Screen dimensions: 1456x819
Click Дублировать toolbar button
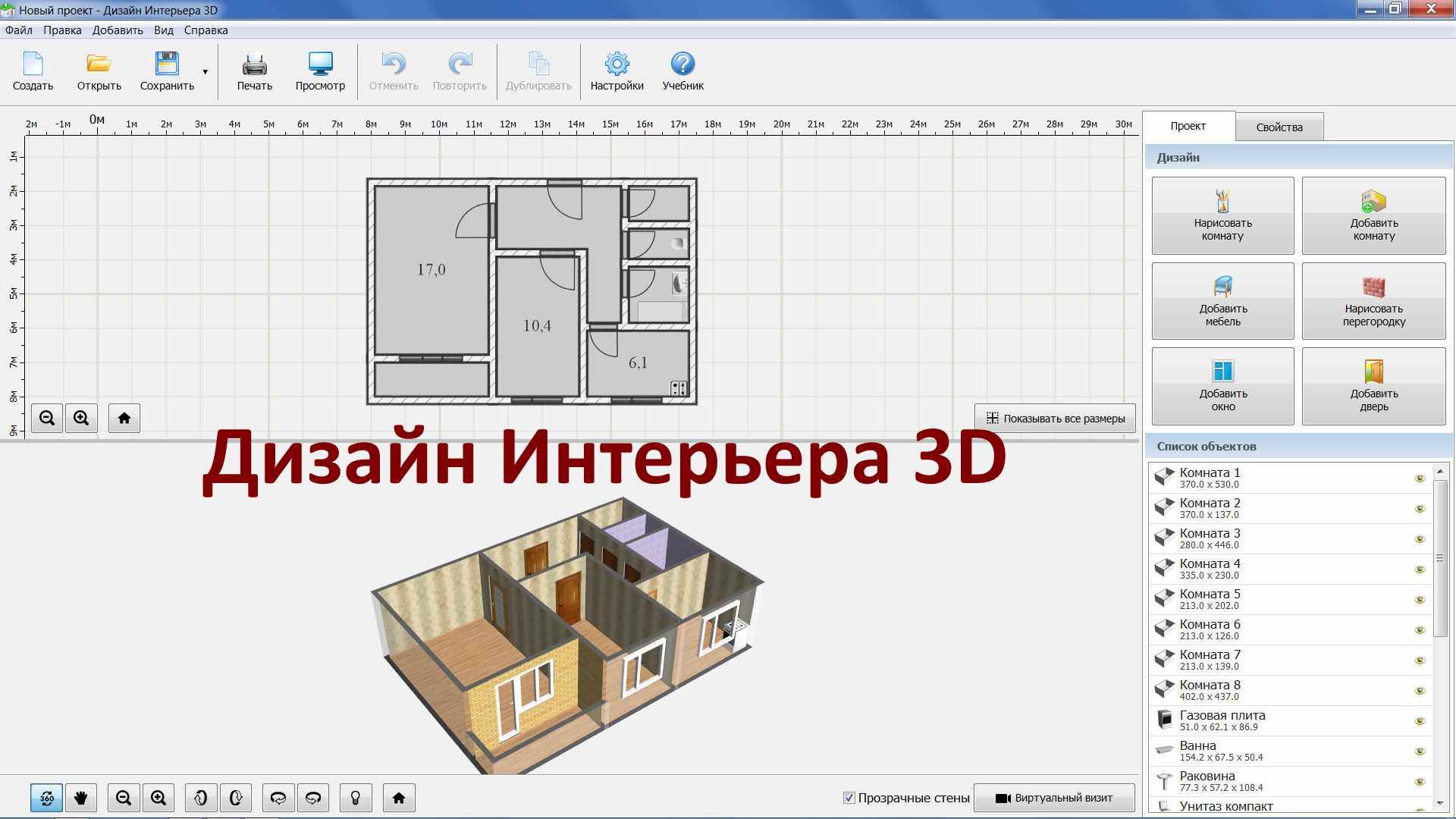pyautogui.click(x=537, y=70)
